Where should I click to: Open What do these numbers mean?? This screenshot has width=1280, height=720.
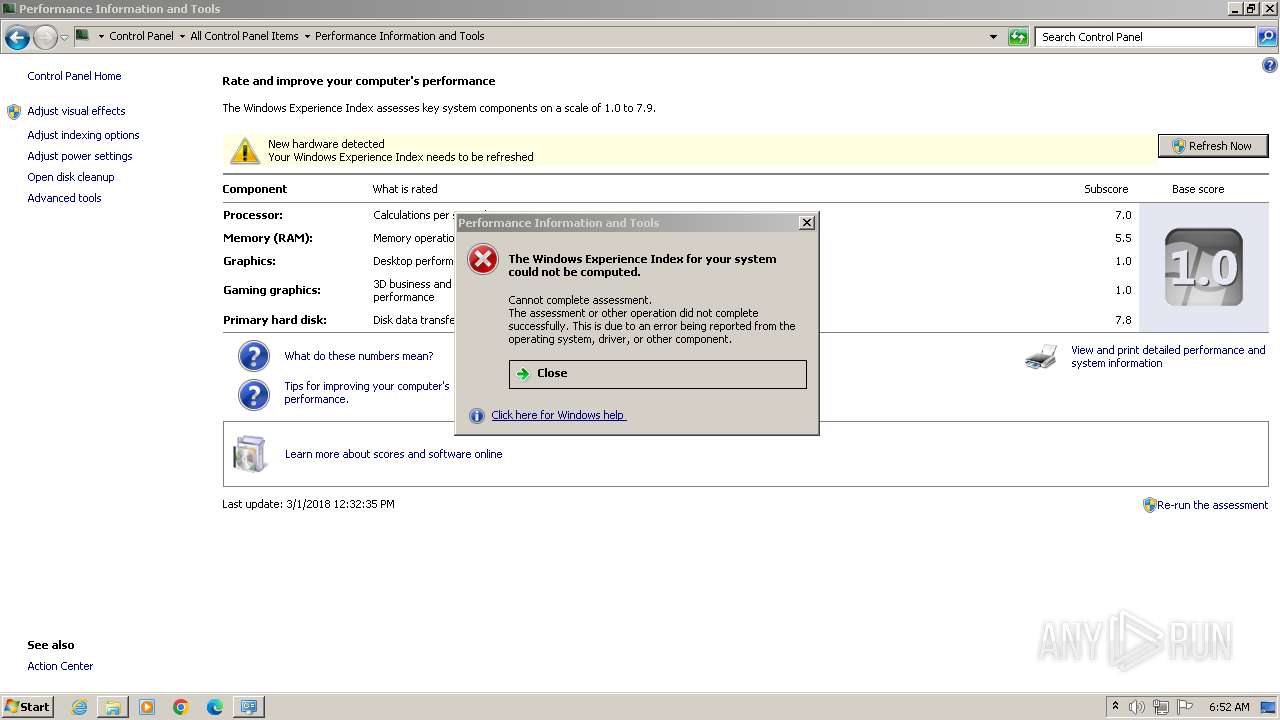point(359,356)
